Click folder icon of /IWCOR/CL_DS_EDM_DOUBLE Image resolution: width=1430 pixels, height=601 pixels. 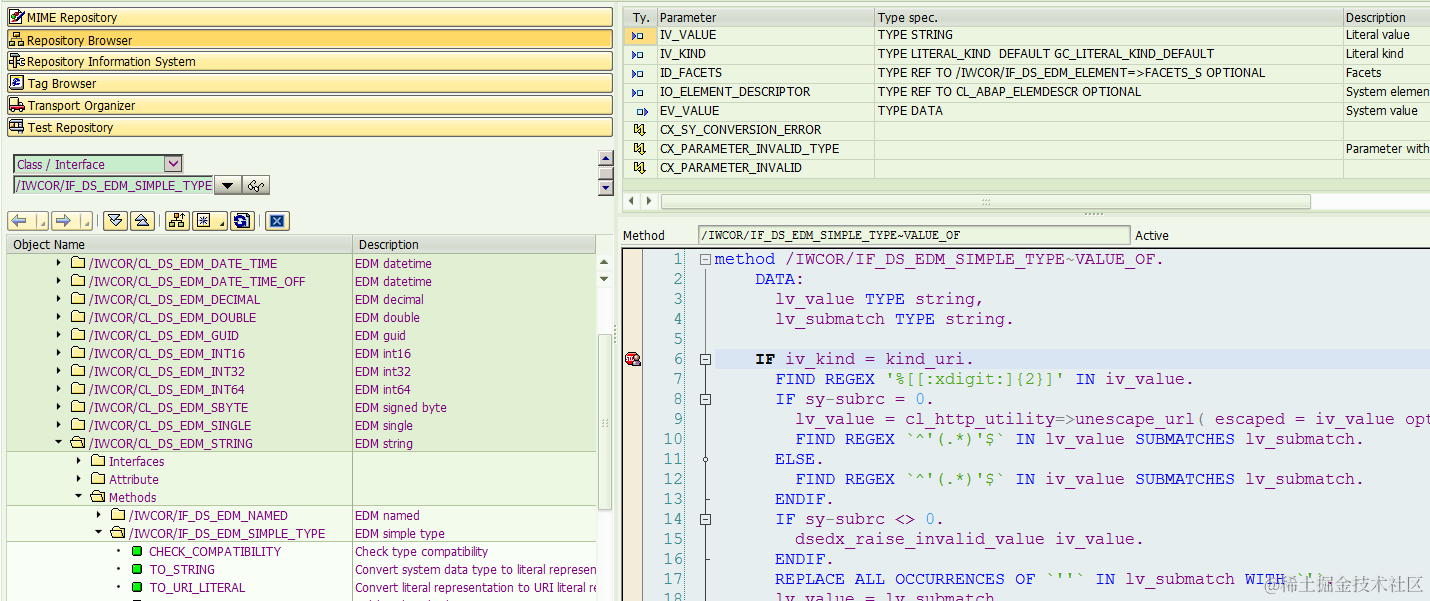[78, 318]
